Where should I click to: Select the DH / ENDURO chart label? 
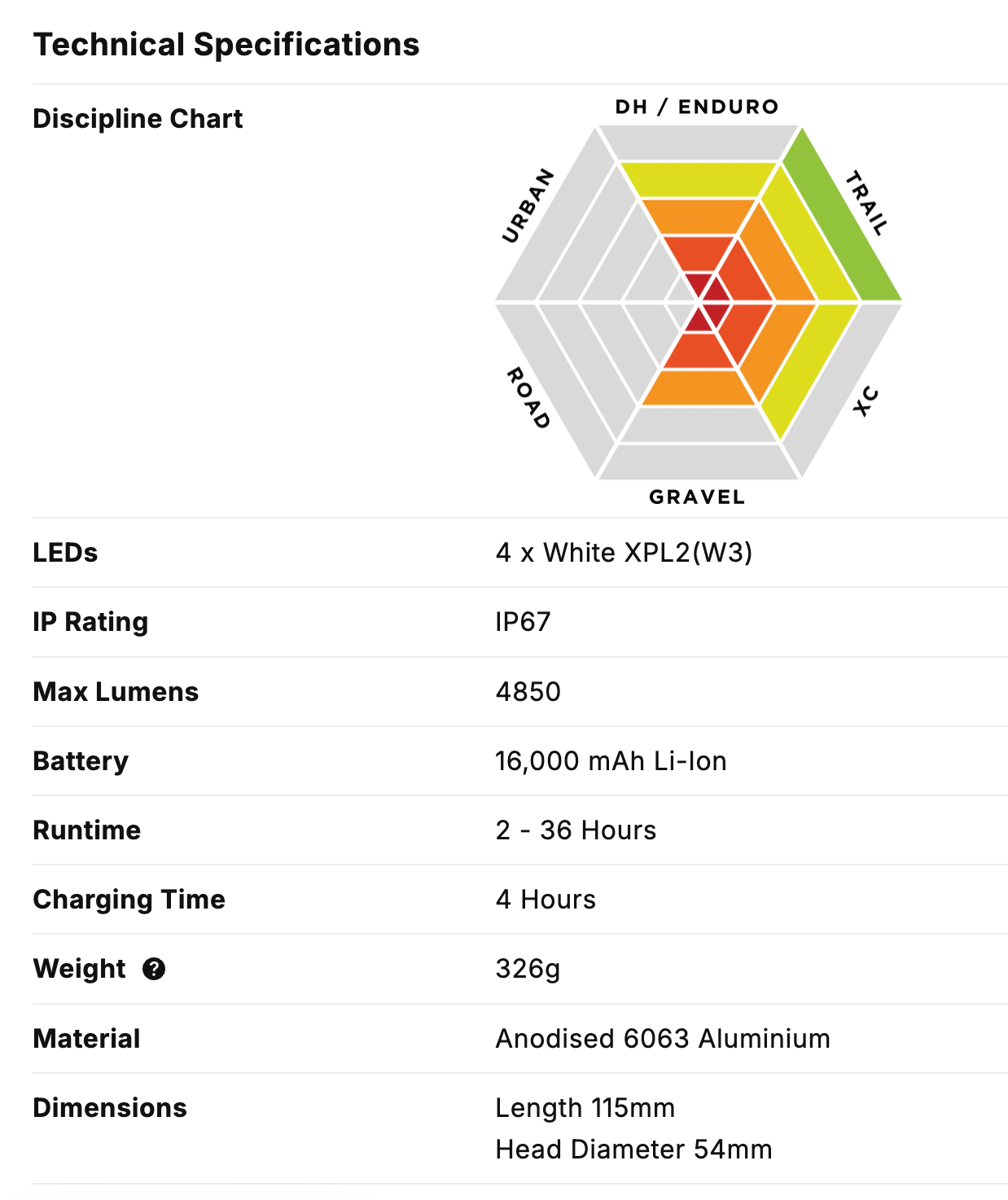697,107
